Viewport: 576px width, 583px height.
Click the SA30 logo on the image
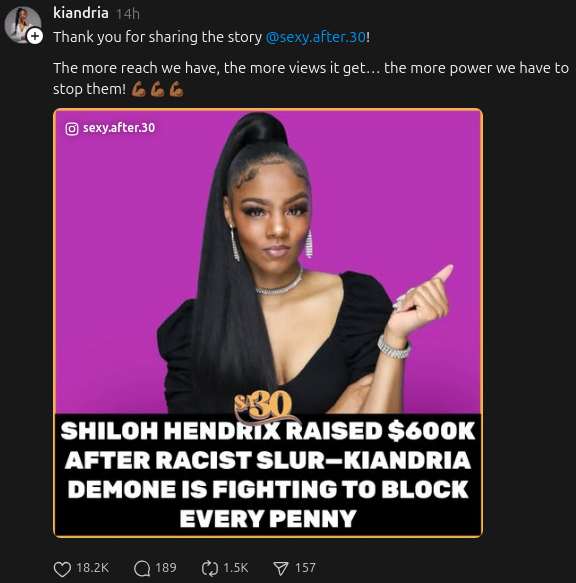(x=263, y=406)
